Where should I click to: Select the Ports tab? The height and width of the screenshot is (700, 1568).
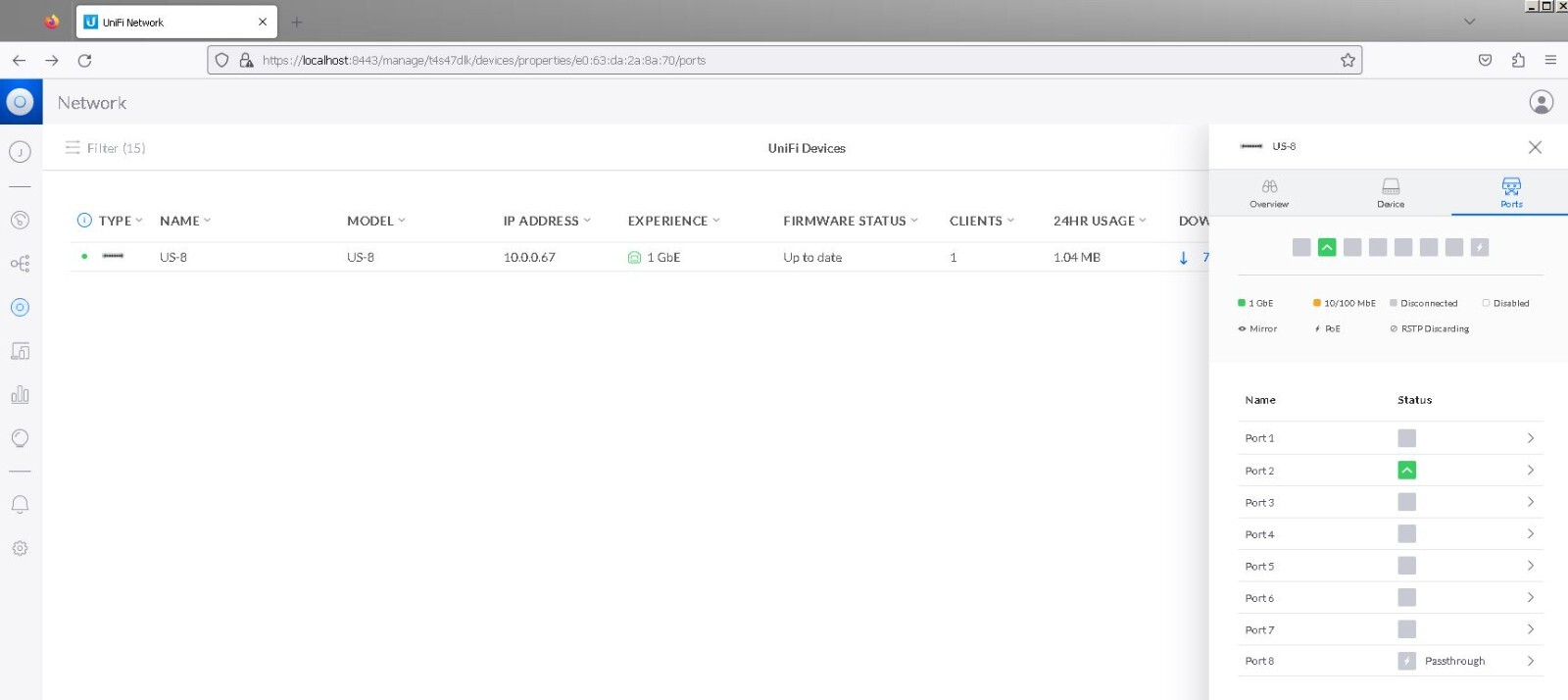click(1511, 193)
